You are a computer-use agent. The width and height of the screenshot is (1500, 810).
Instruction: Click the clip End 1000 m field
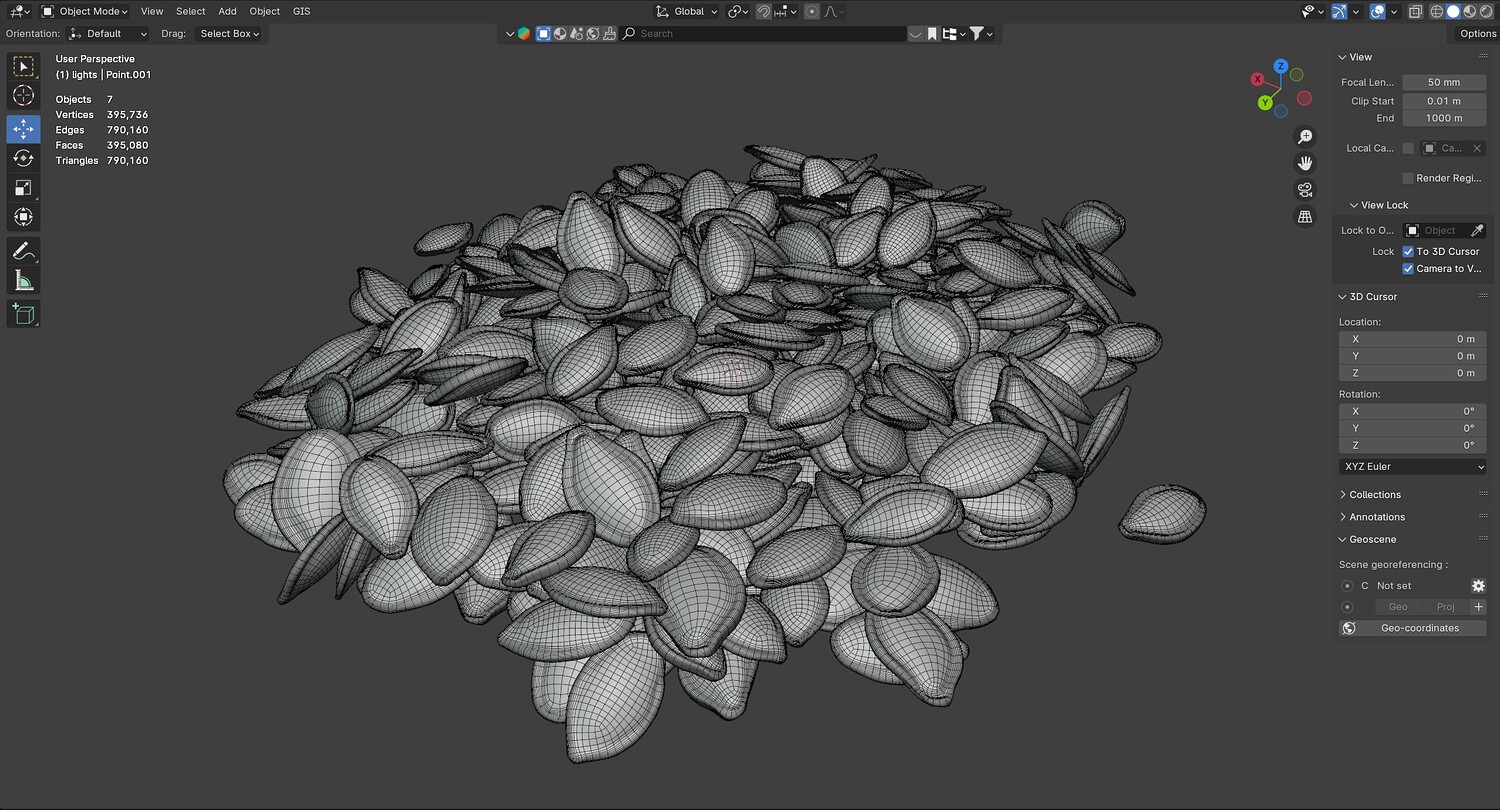[1444, 118]
